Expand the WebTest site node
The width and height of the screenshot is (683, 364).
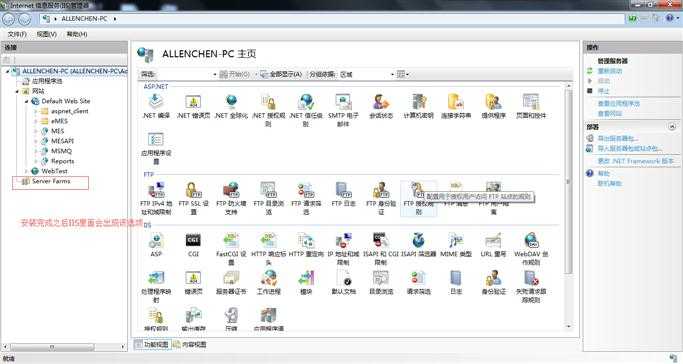(x=27, y=171)
